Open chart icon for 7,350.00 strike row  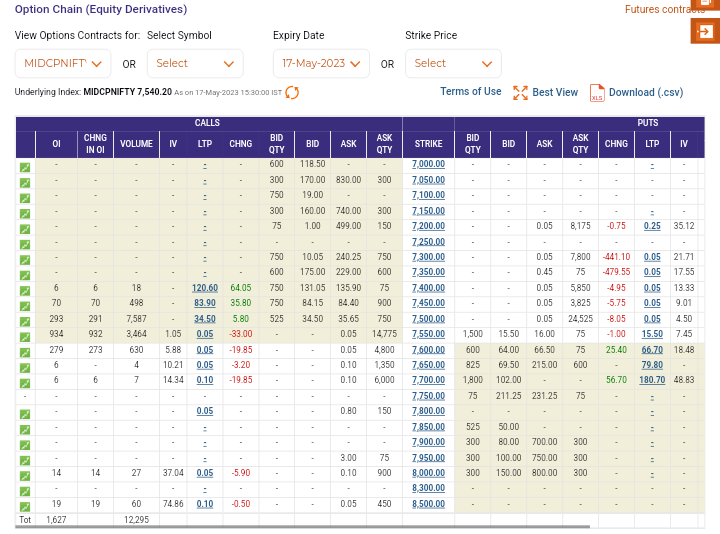(25, 275)
